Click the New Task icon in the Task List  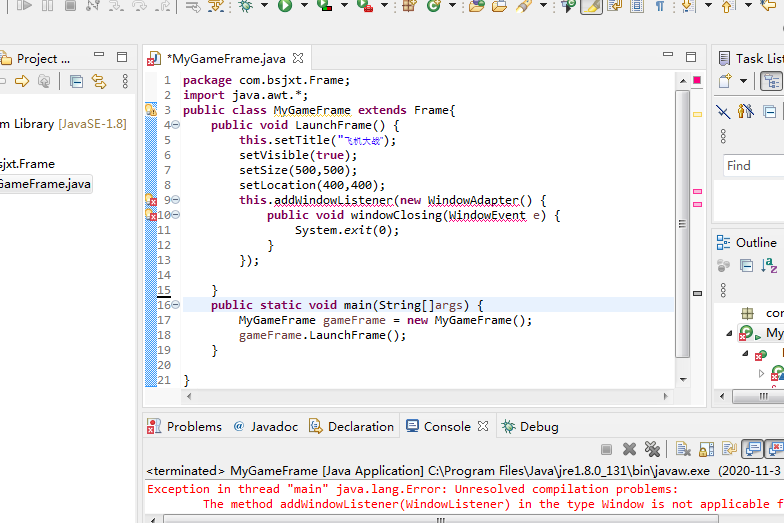click(x=725, y=81)
